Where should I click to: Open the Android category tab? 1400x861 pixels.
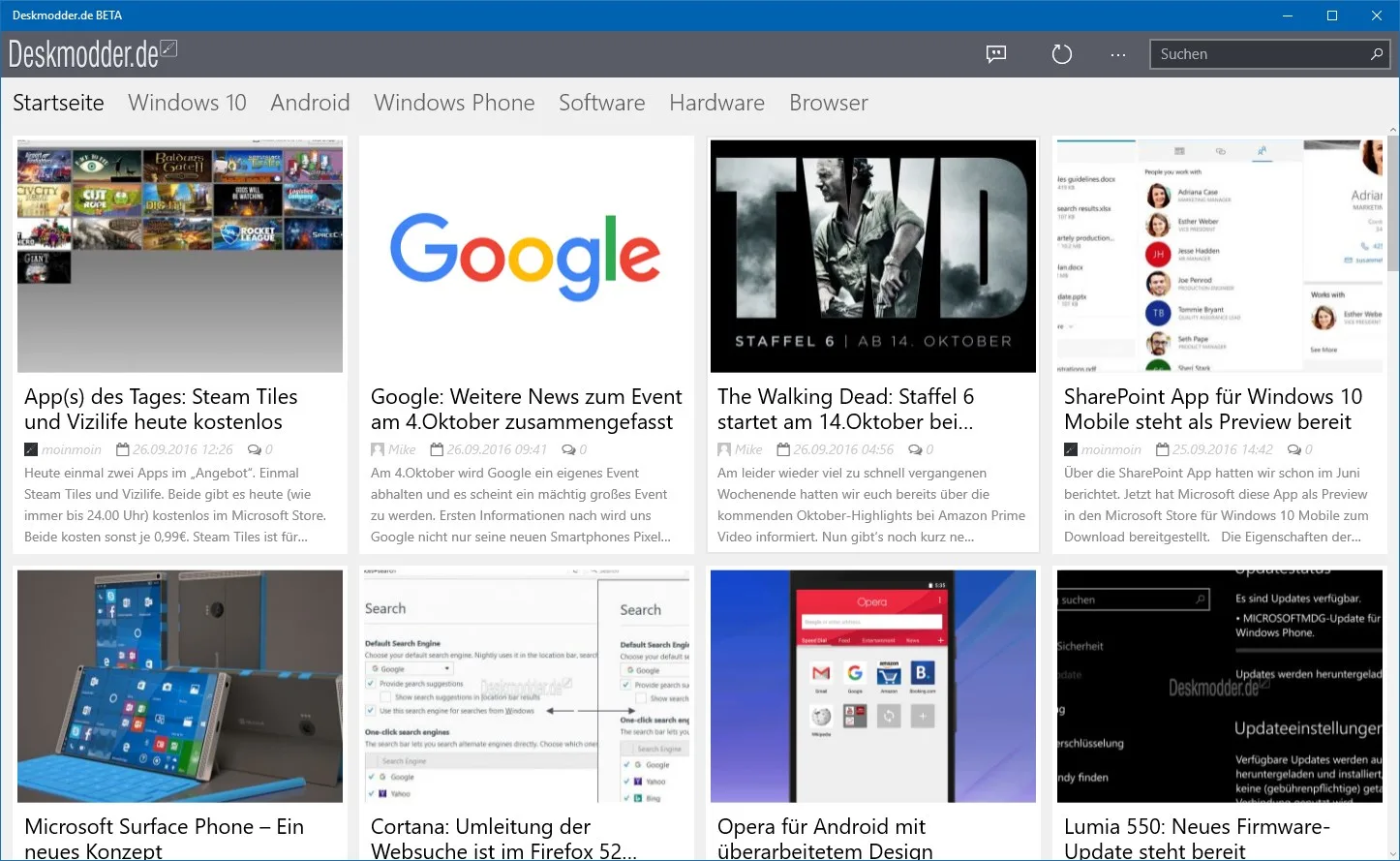[x=310, y=103]
